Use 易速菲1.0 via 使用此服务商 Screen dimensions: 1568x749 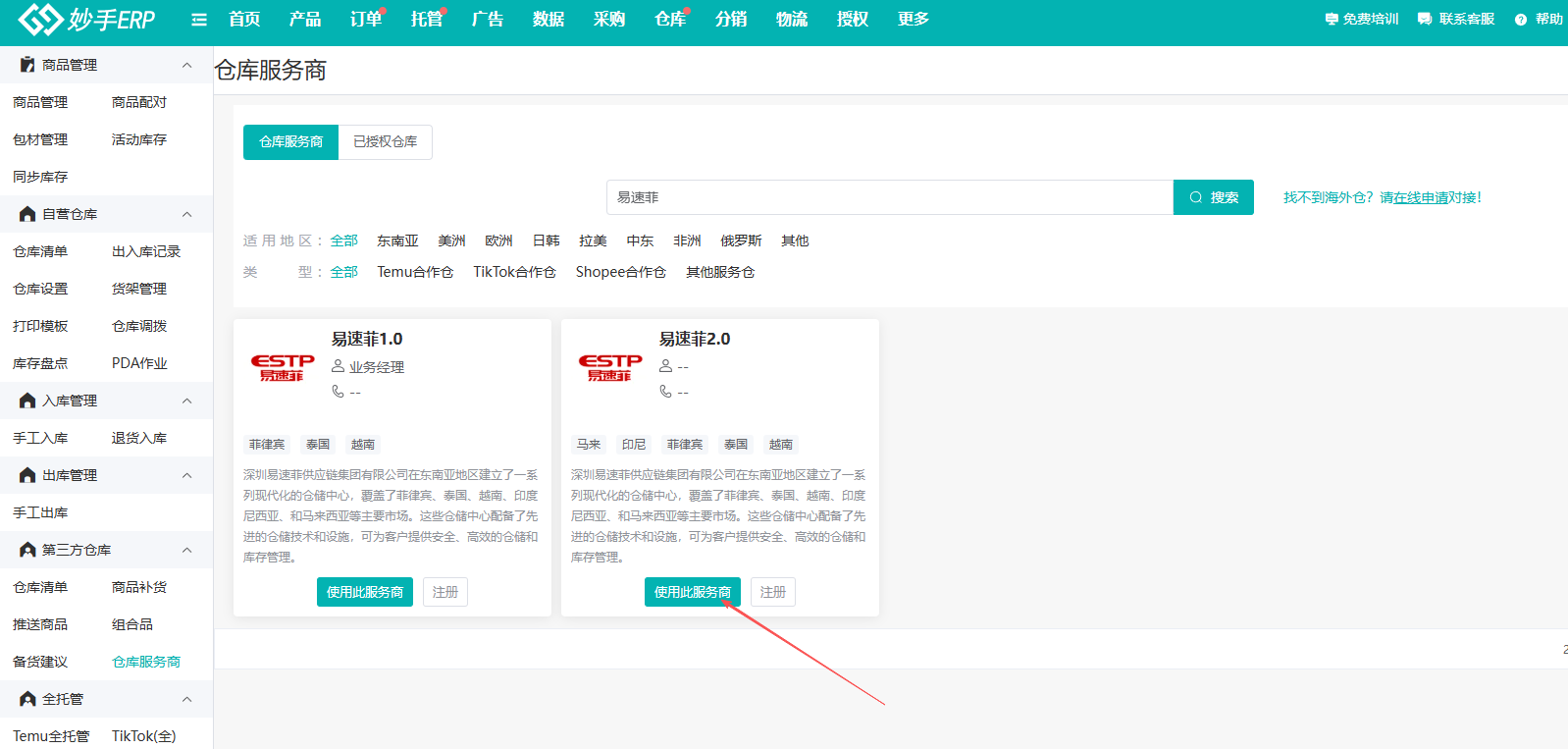[365, 592]
